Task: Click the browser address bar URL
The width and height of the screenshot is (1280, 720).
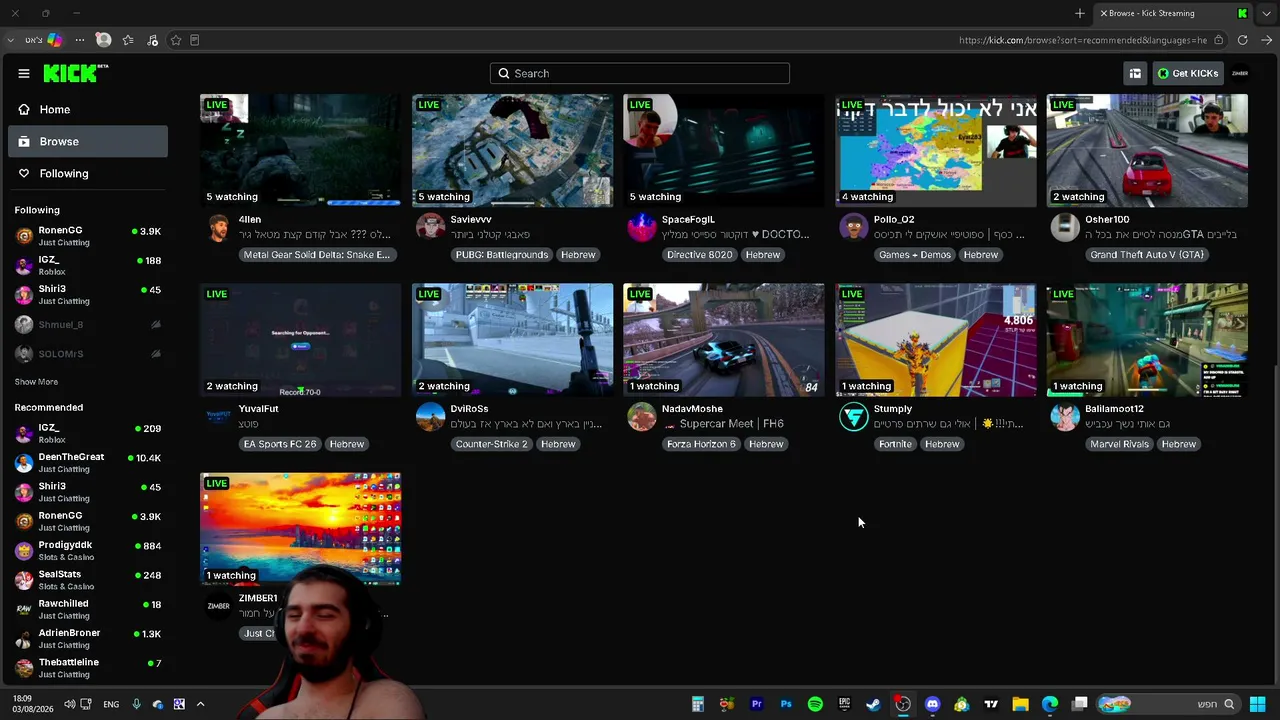Action: pyautogui.click(x=1083, y=40)
